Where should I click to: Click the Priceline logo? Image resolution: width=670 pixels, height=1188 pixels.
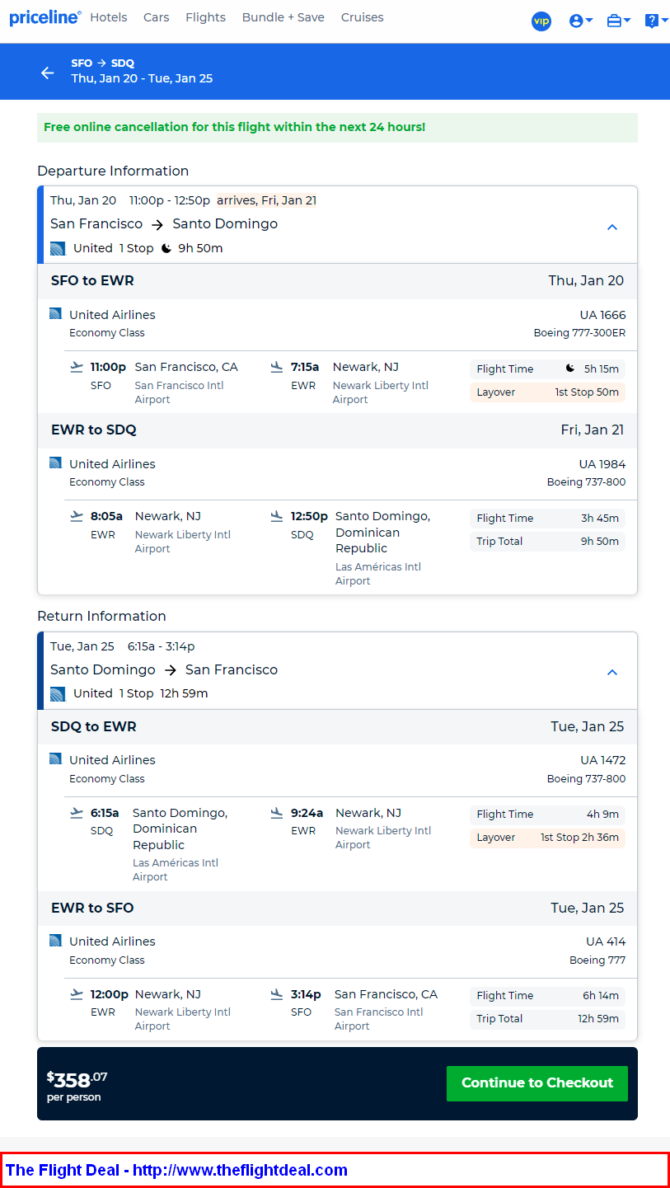(x=45, y=17)
